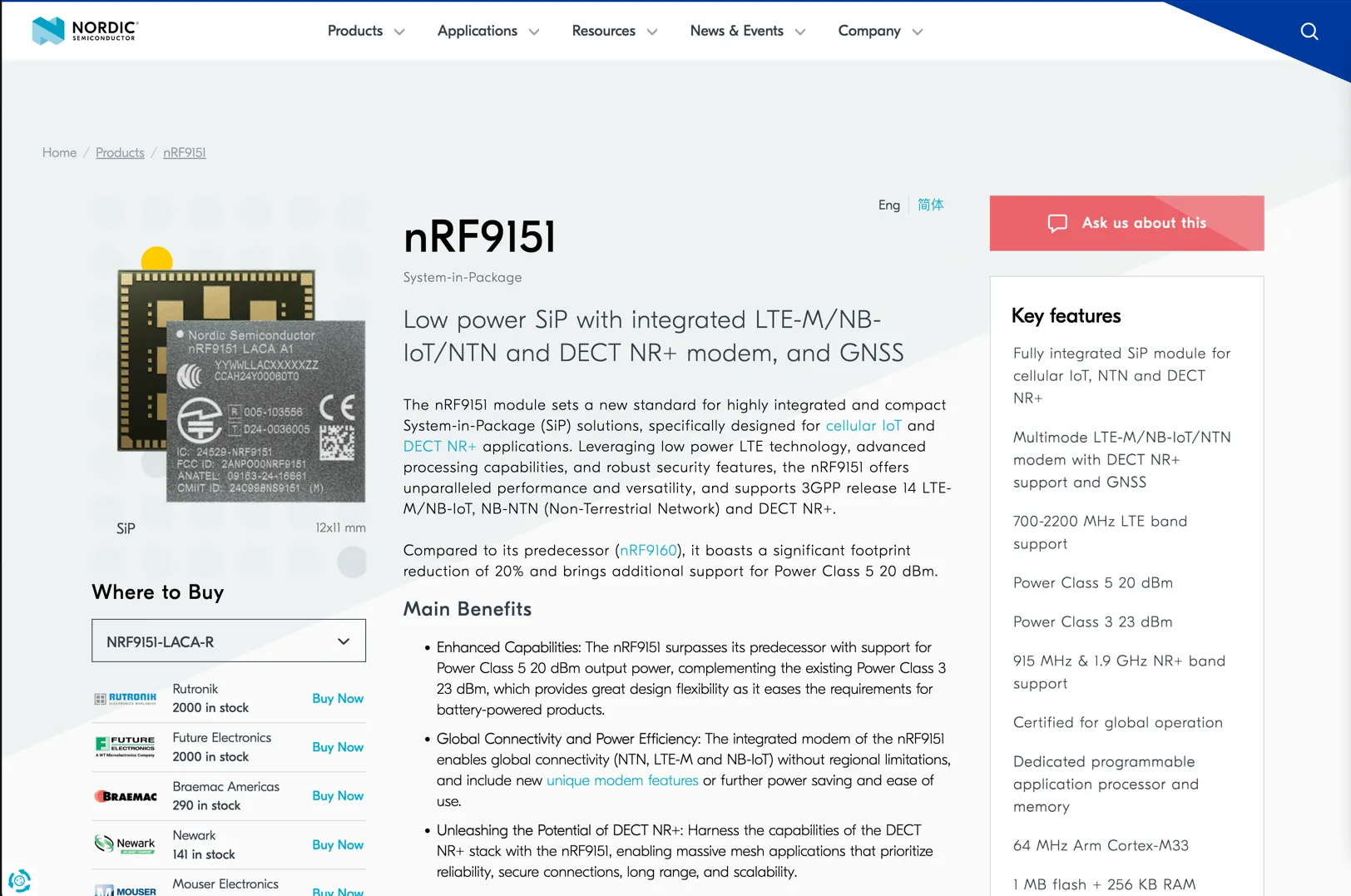Open the unique modem features link
Viewport: 1351px width, 896px height.
621,780
